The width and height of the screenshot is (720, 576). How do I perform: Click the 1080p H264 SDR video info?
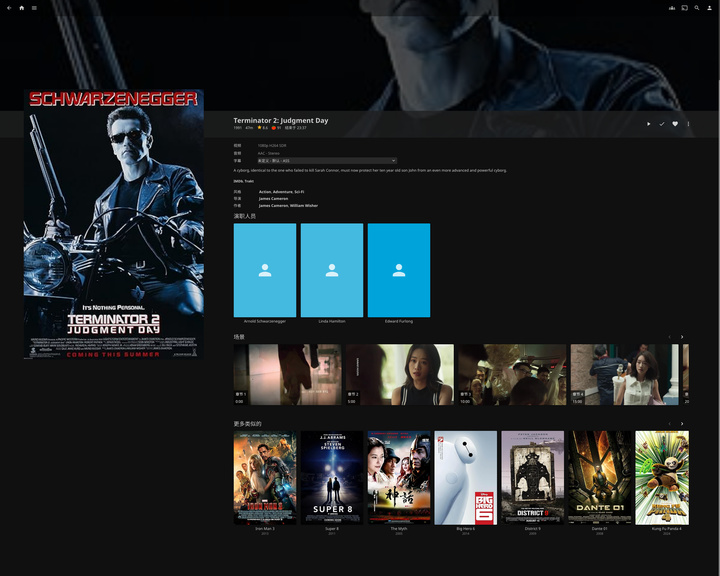[x=272, y=146]
